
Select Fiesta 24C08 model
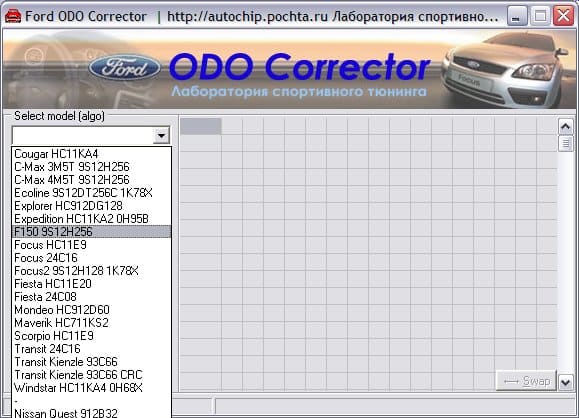pyautogui.click(x=92, y=297)
